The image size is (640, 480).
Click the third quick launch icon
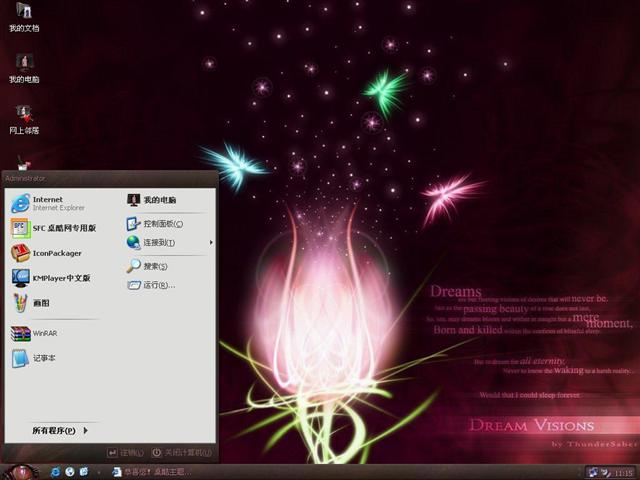(x=84, y=472)
